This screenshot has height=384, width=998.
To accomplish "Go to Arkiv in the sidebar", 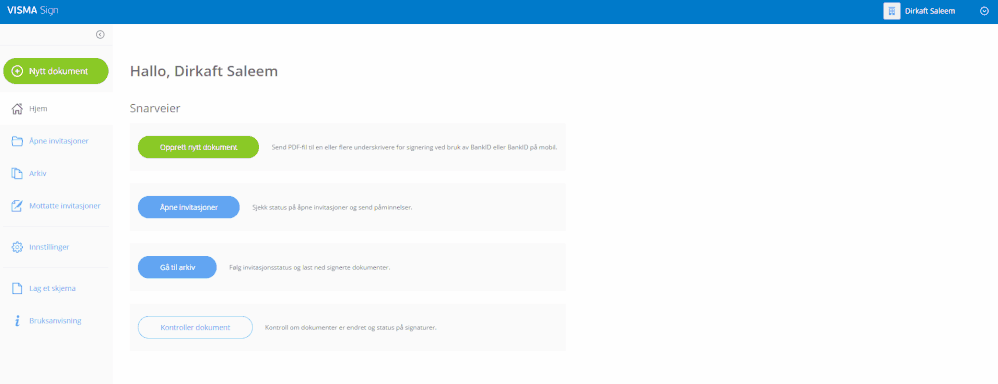I will coord(57,174).
